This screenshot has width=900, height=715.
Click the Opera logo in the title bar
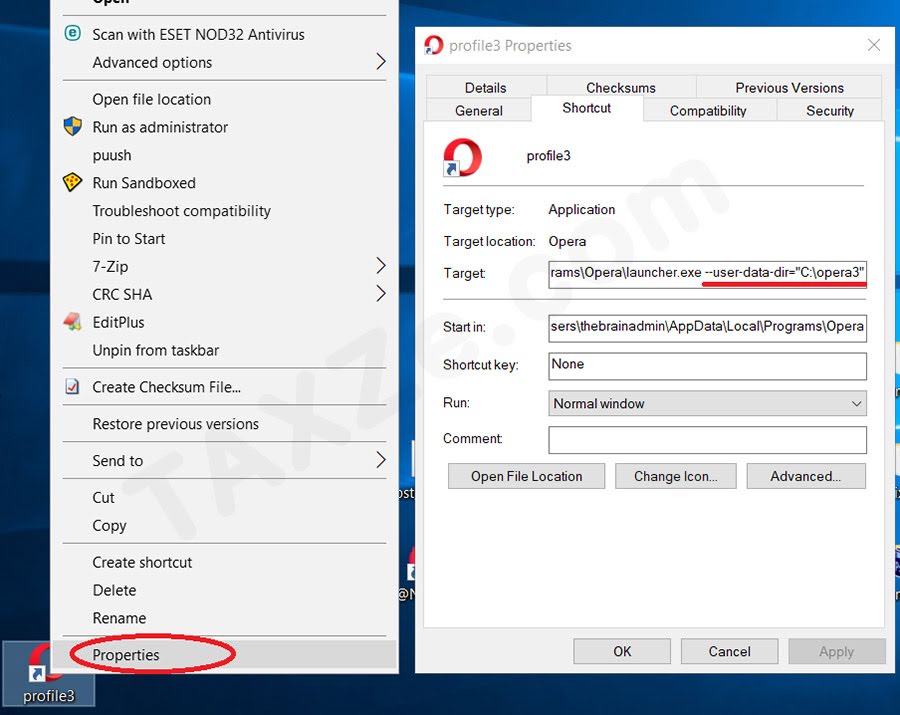tap(433, 44)
